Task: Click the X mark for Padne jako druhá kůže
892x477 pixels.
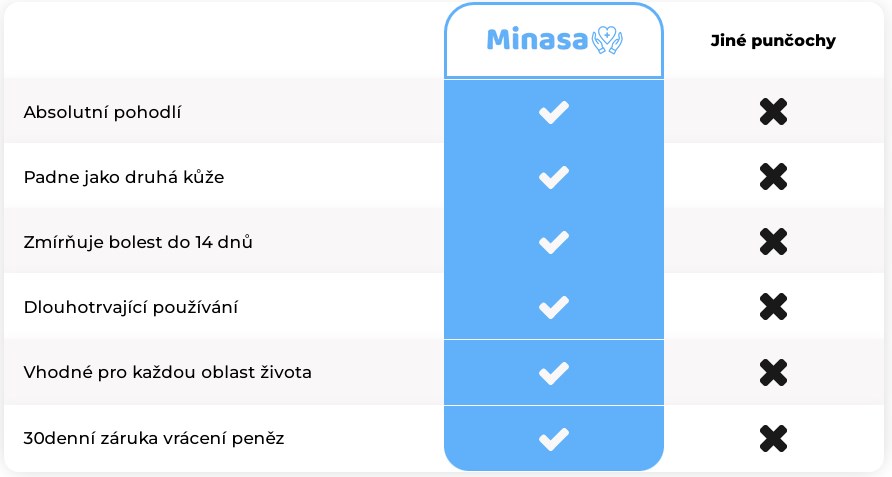Action: click(773, 177)
